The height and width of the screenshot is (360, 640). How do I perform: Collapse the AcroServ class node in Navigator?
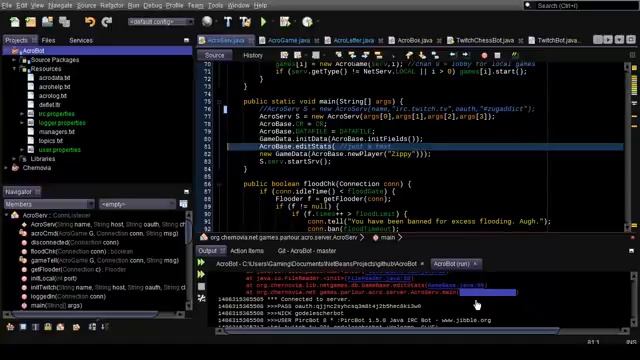pyautogui.click(x=7, y=215)
